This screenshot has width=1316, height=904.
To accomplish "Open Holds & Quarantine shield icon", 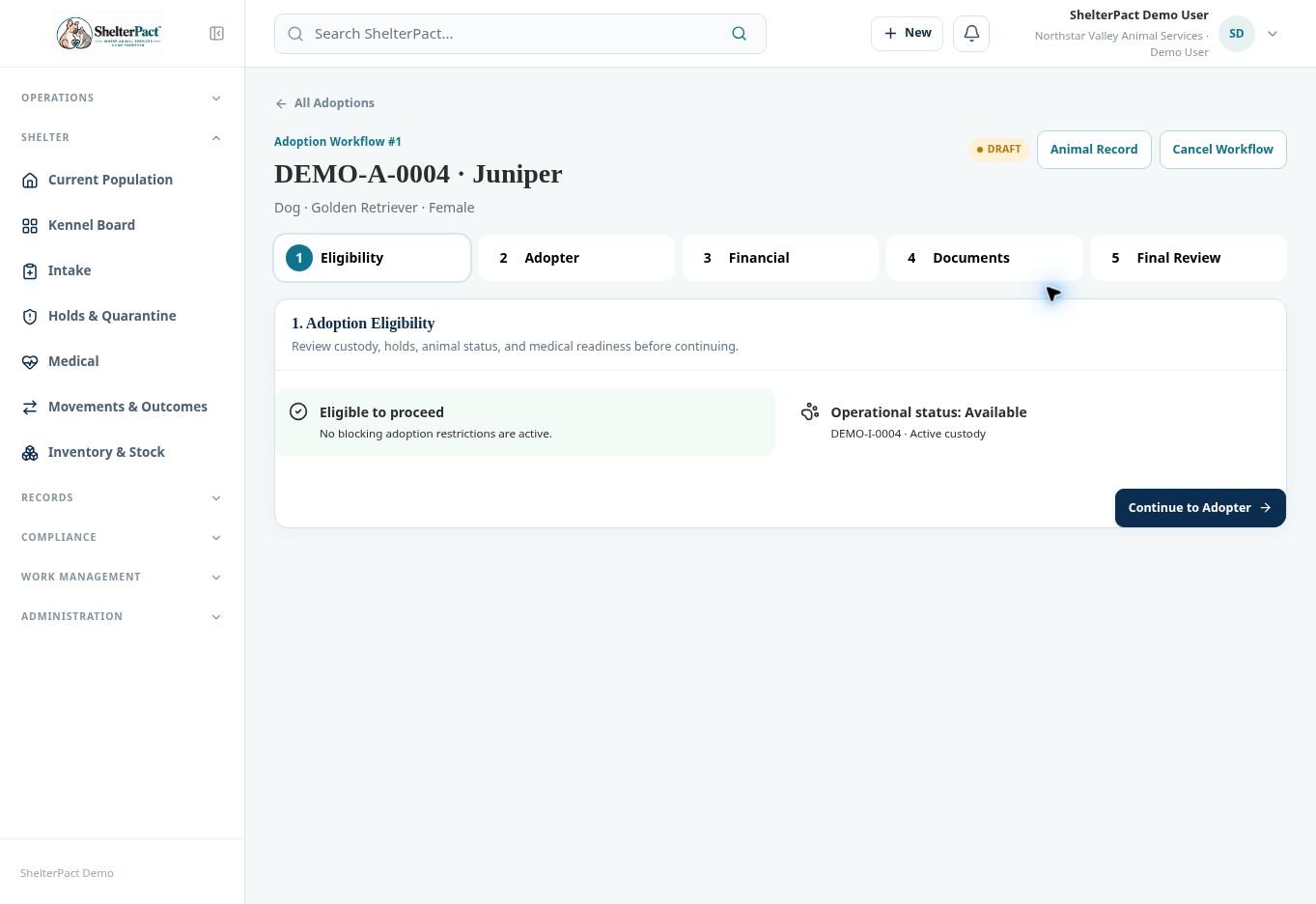I will (x=30, y=316).
